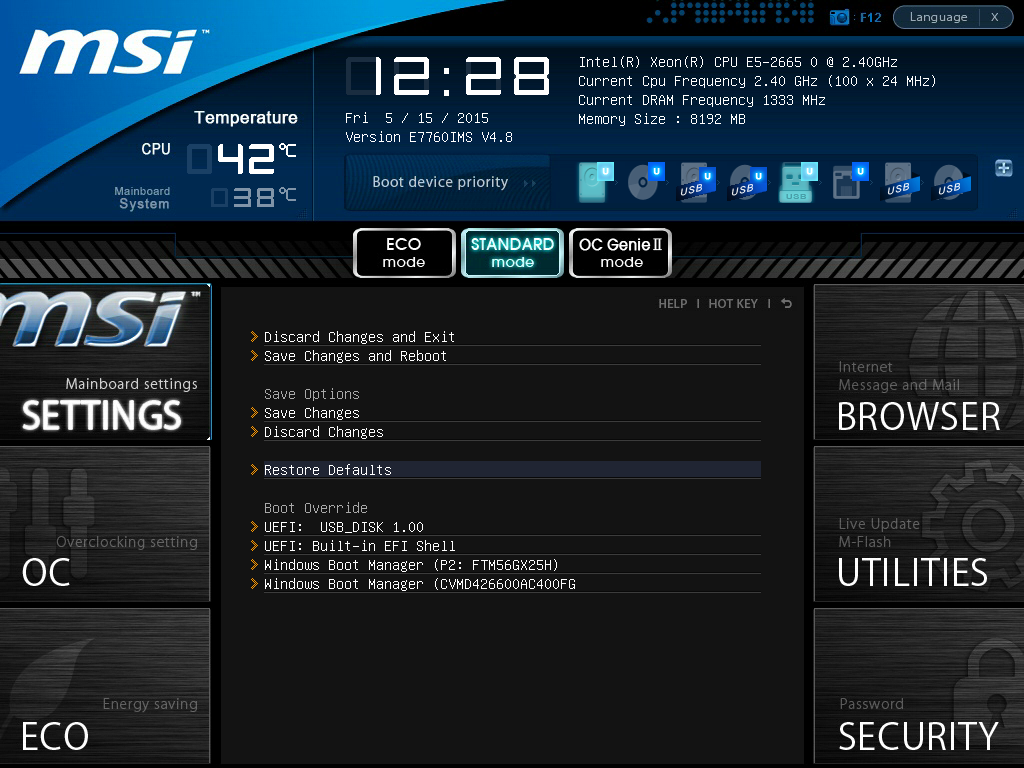Click the Current DRAM Frequency 1333 MHz line
1024x768 pixels.
[701, 100]
